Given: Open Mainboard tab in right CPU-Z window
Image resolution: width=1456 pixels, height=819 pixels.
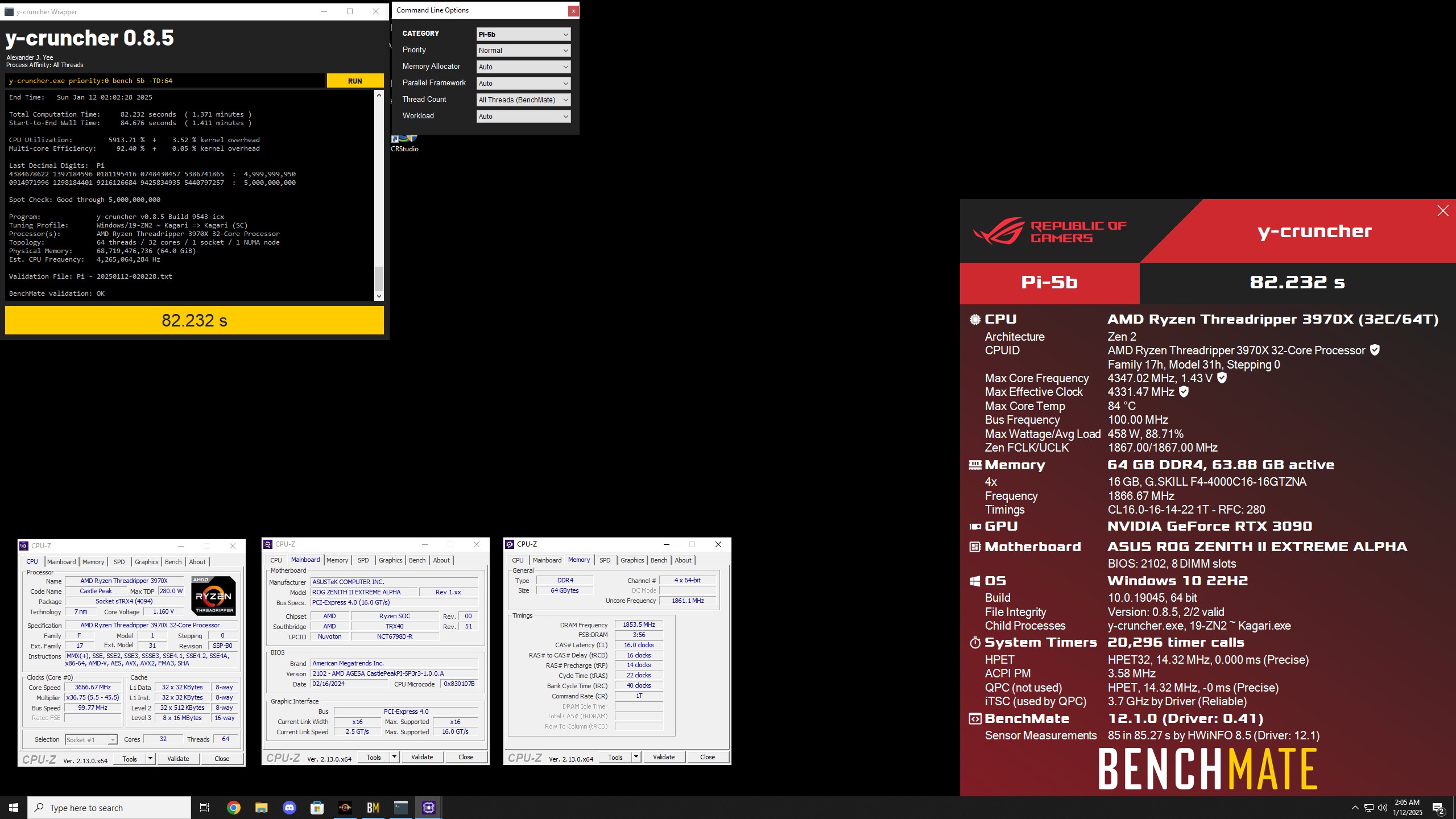Looking at the screenshot, I should click(x=547, y=560).
